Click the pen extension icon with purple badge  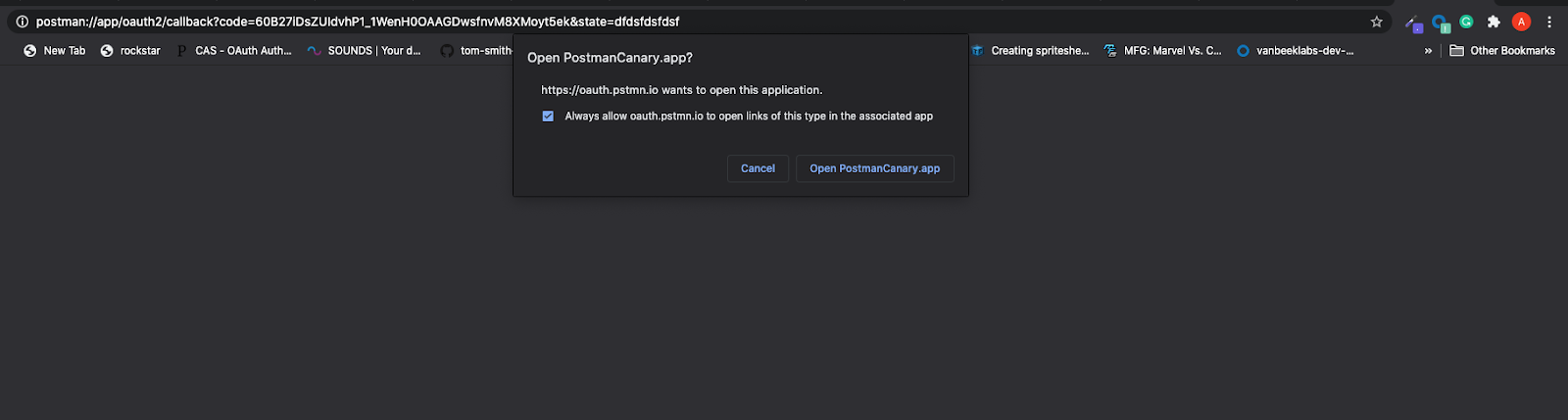click(1413, 23)
